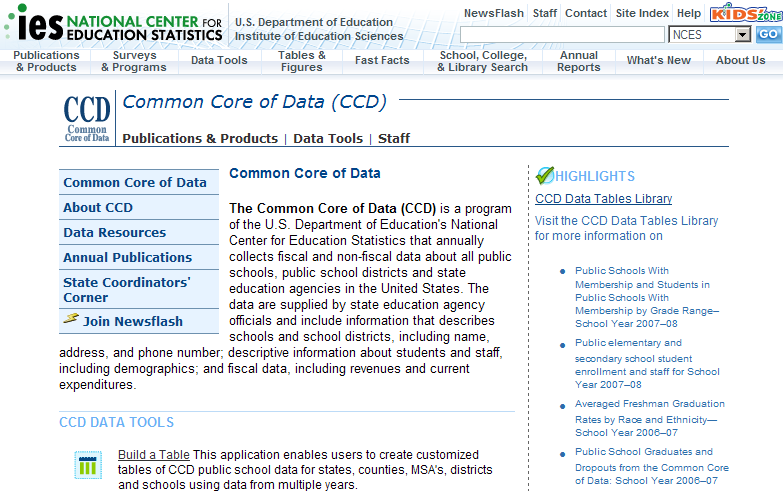Click the search text field
783x491 pixels.
tap(562, 34)
